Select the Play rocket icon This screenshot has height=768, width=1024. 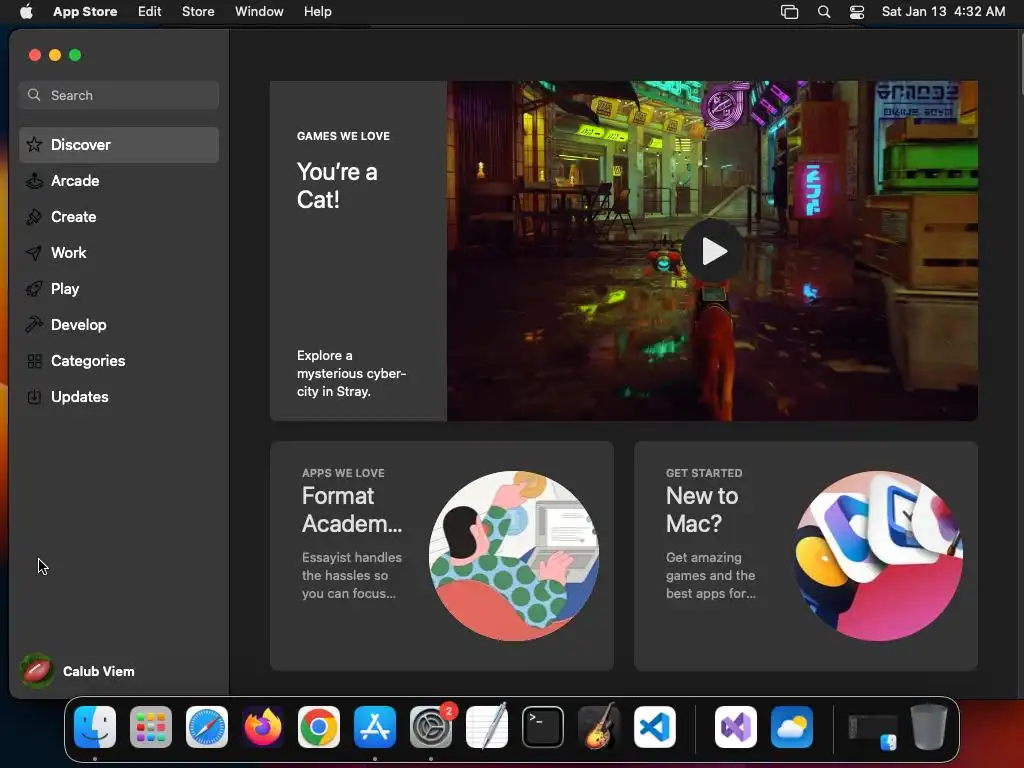pyautogui.click(x=34, y=289)
